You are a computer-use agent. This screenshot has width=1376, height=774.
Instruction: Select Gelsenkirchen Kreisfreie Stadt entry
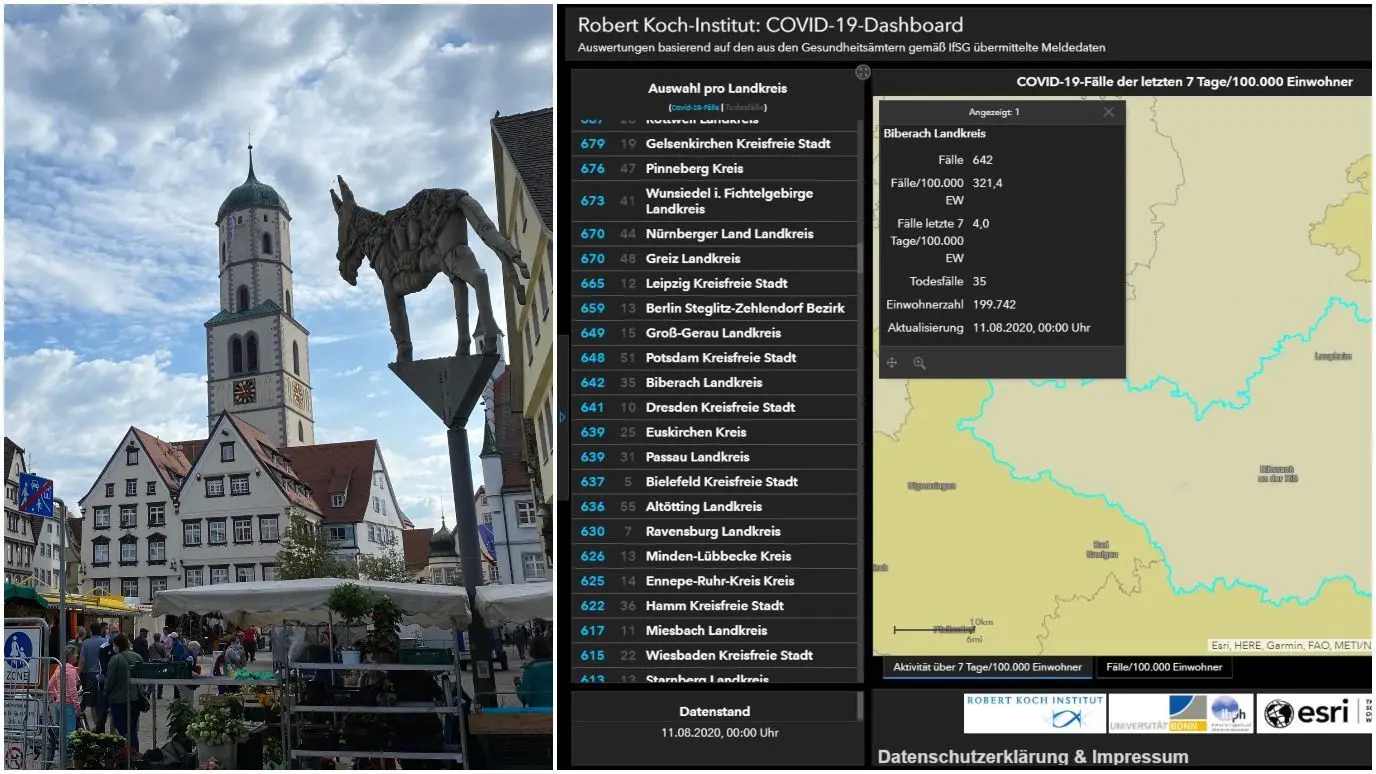pos(714,143)
